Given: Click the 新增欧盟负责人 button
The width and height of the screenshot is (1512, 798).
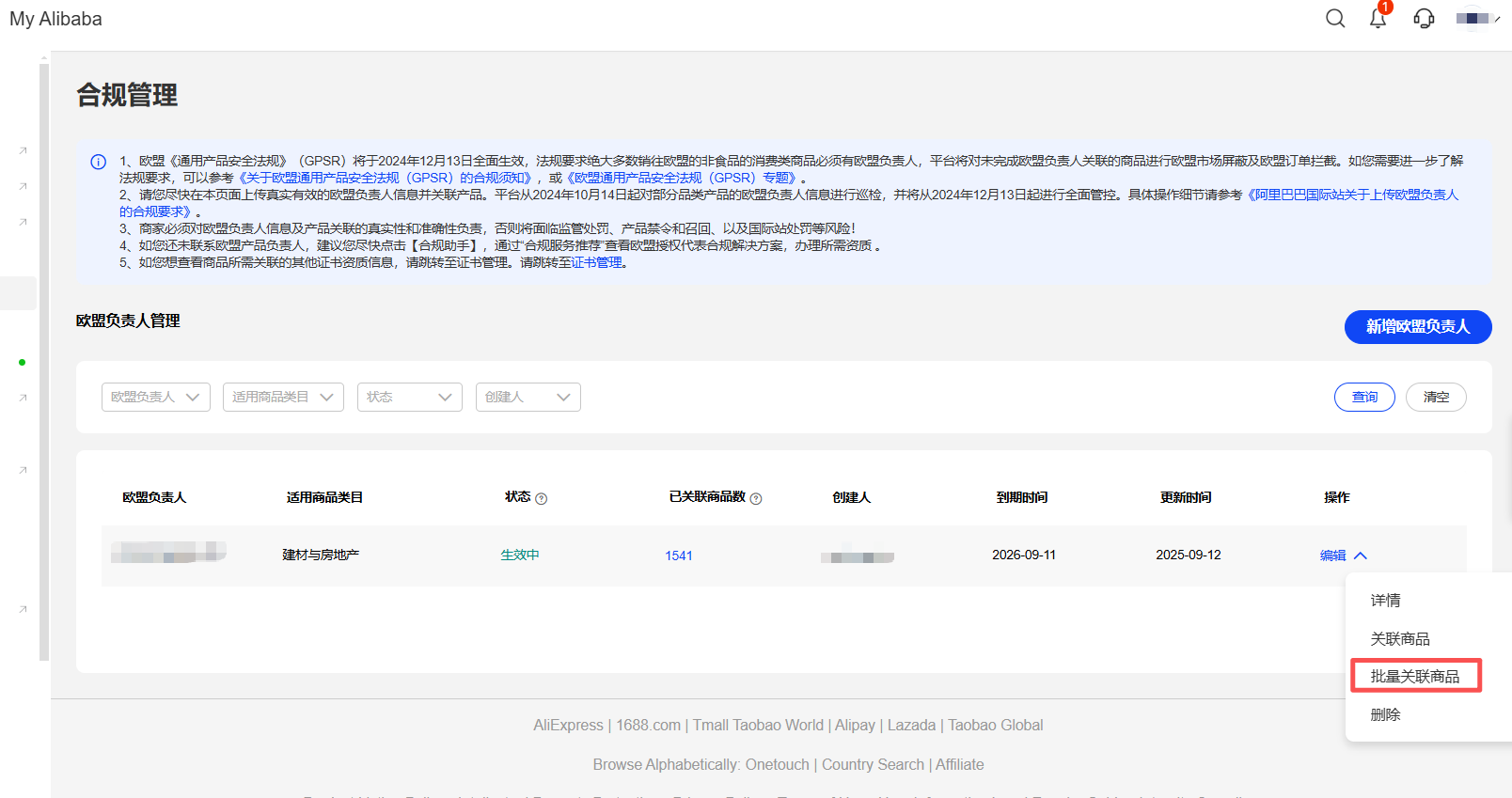Looking at the screenshot, I should (1417, 326).
